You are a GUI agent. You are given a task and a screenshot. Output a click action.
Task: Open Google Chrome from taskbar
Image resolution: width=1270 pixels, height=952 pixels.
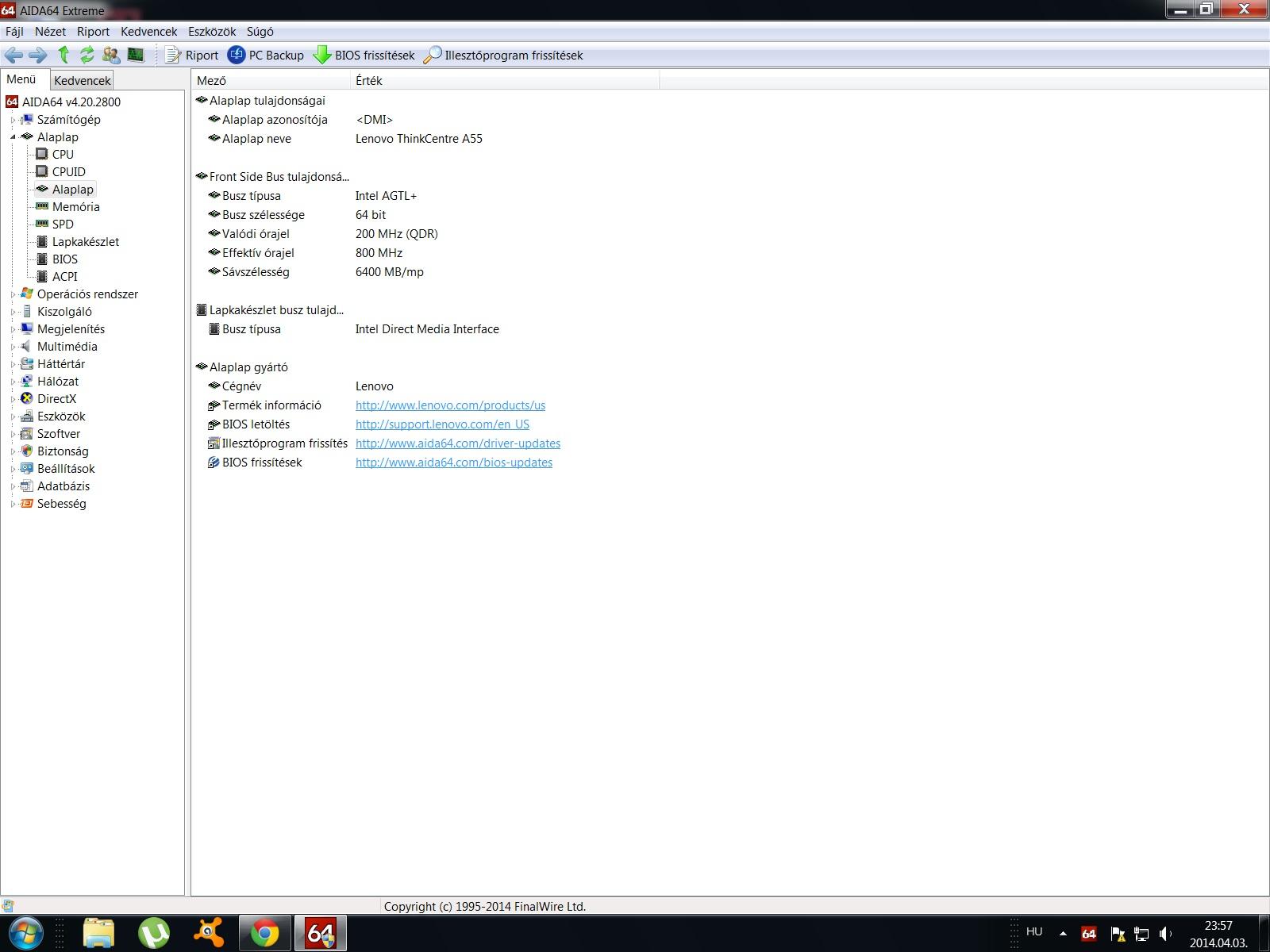tap(265, 933)
